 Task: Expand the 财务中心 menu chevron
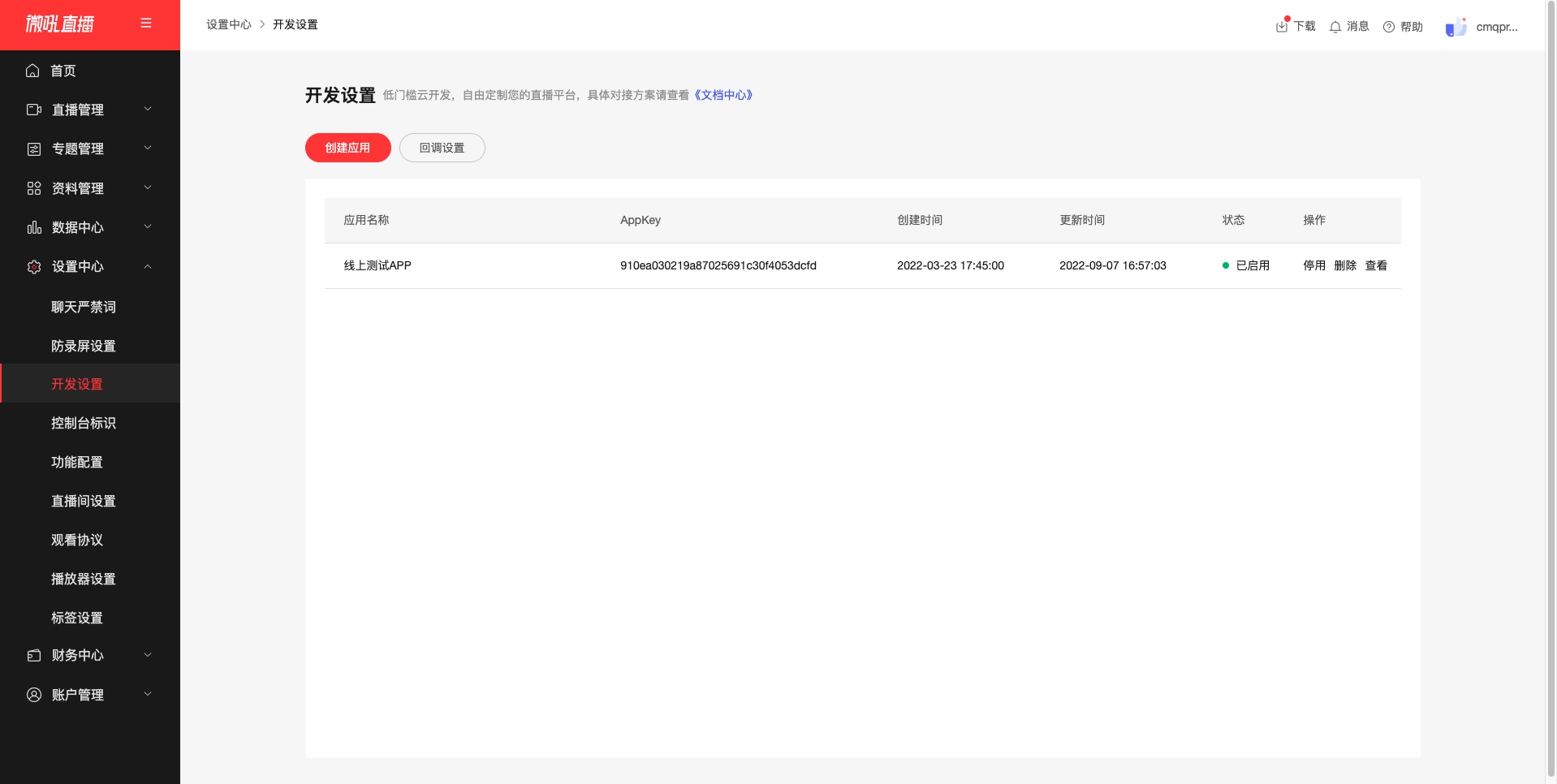click(148, 654)
